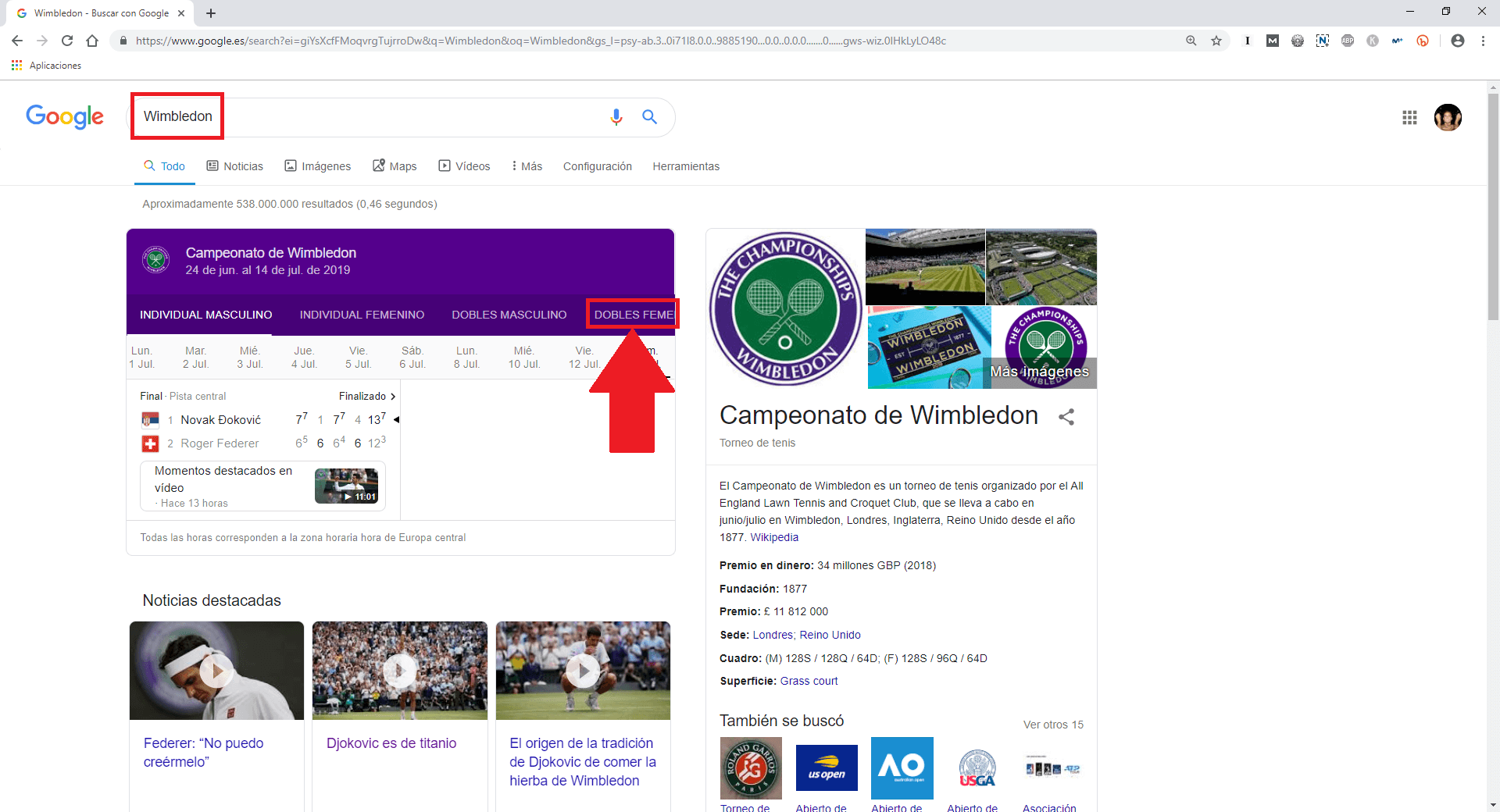Screen dimensions: 1500x812
Task: Select Dobles Masculino tab
Action: (509, 315)
